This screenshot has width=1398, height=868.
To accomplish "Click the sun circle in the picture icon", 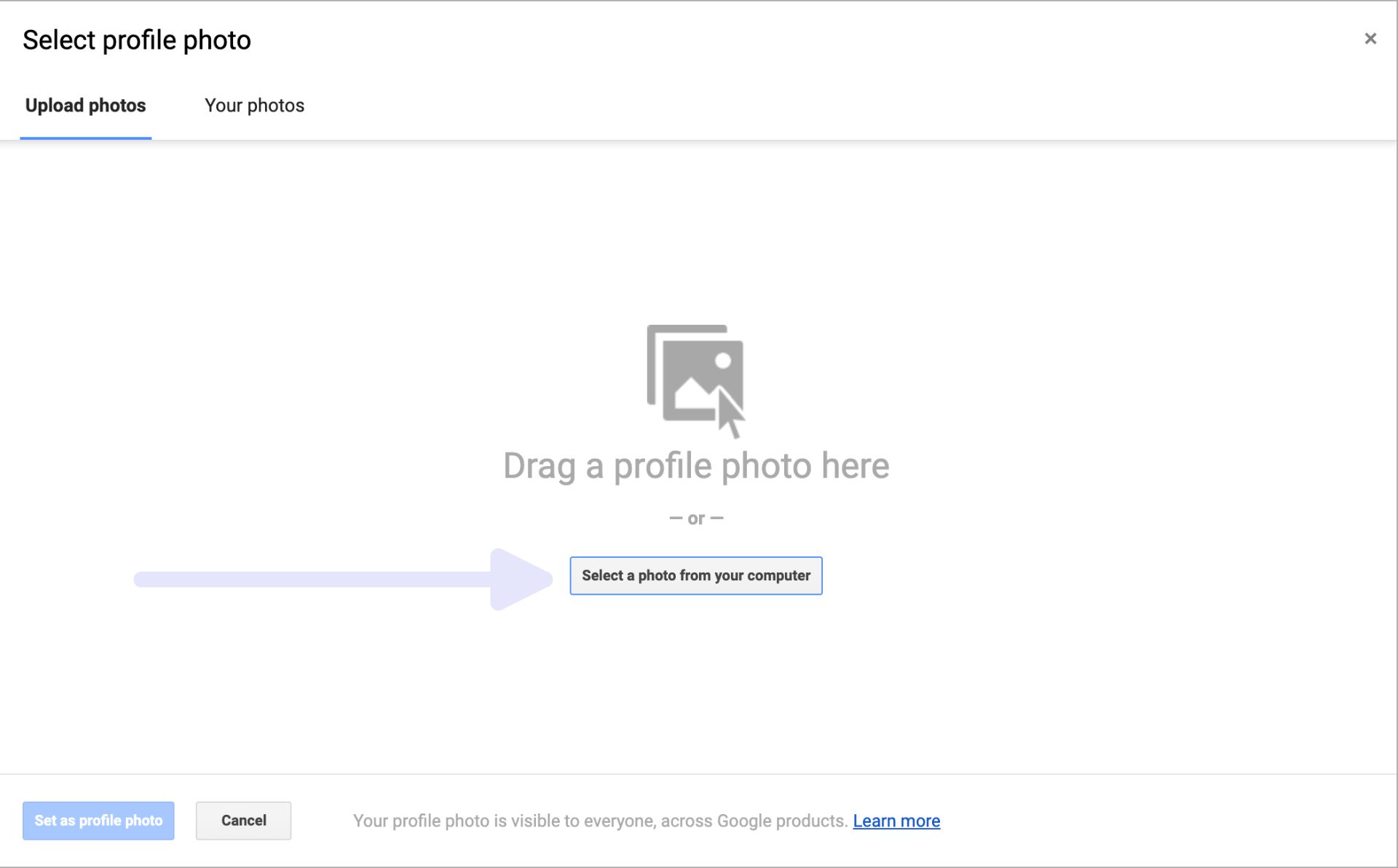I will 723,360.
